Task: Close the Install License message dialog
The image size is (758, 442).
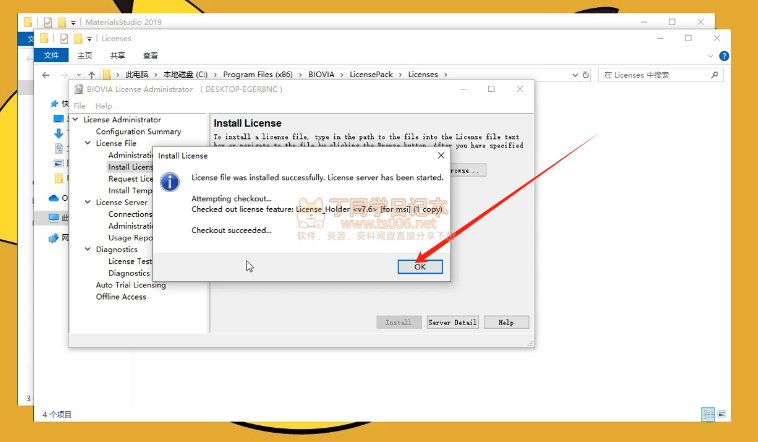Action: [x=441, y=155]
